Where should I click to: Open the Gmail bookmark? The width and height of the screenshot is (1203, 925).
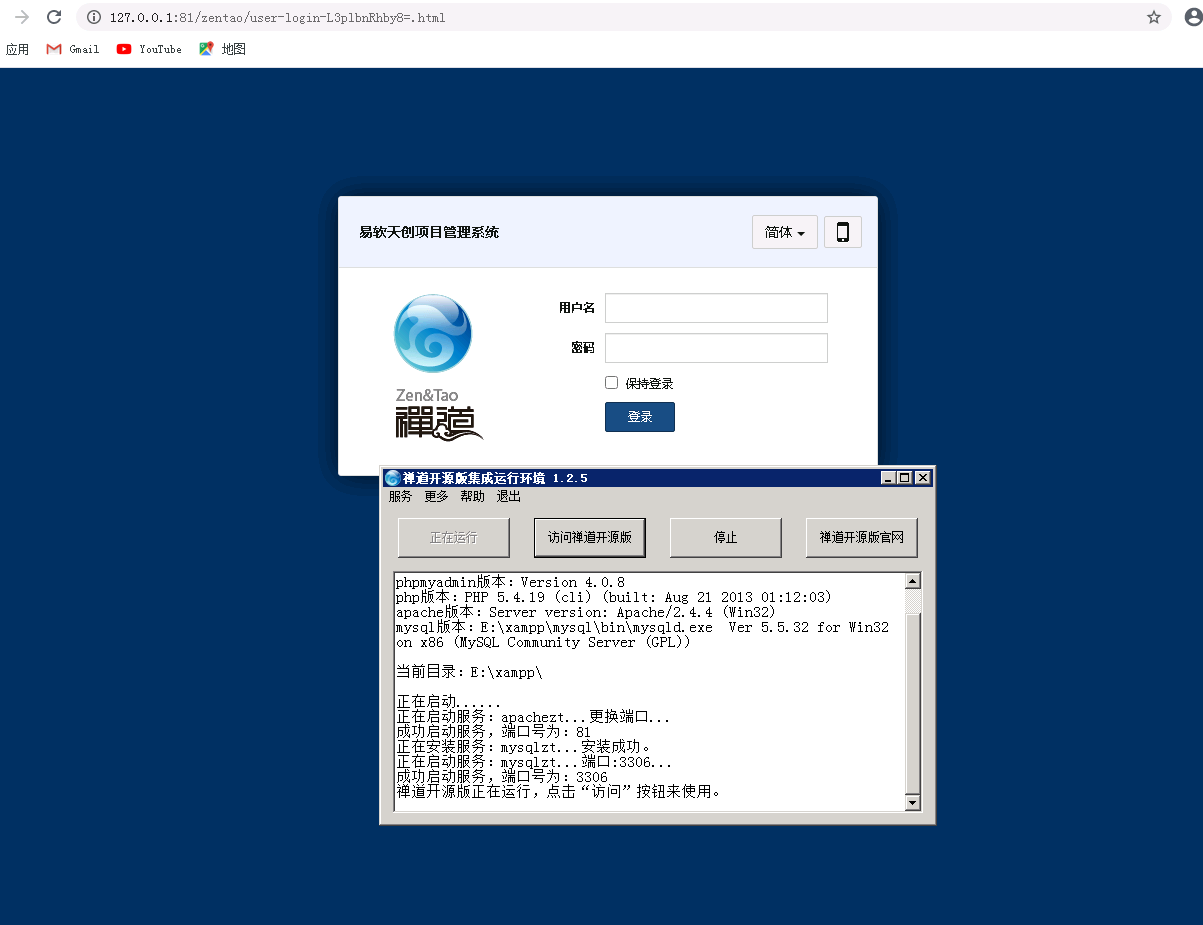coord(73,49)
